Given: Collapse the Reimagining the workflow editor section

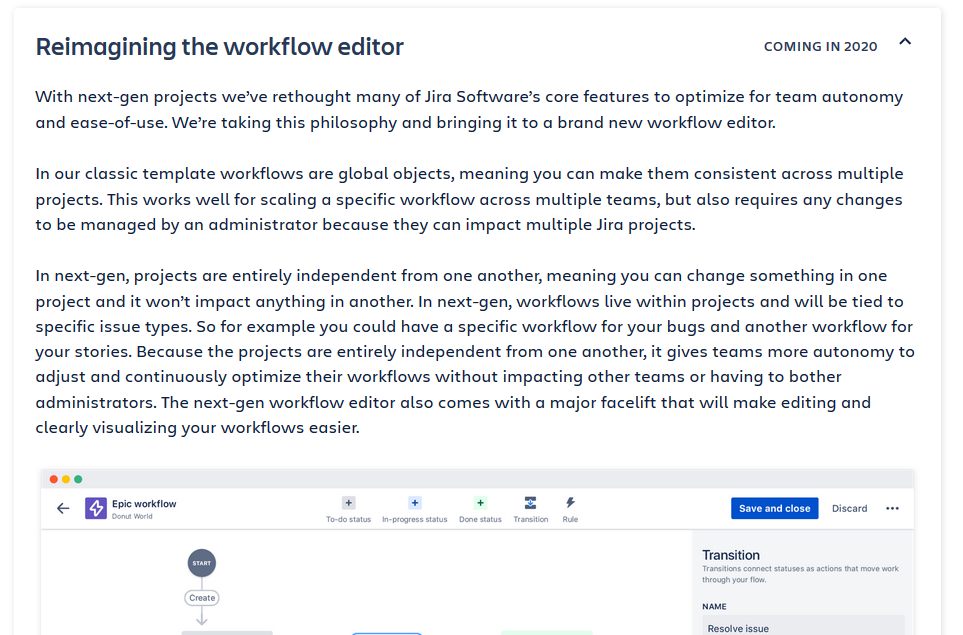Looking at the screenshot, I should 905,42.
